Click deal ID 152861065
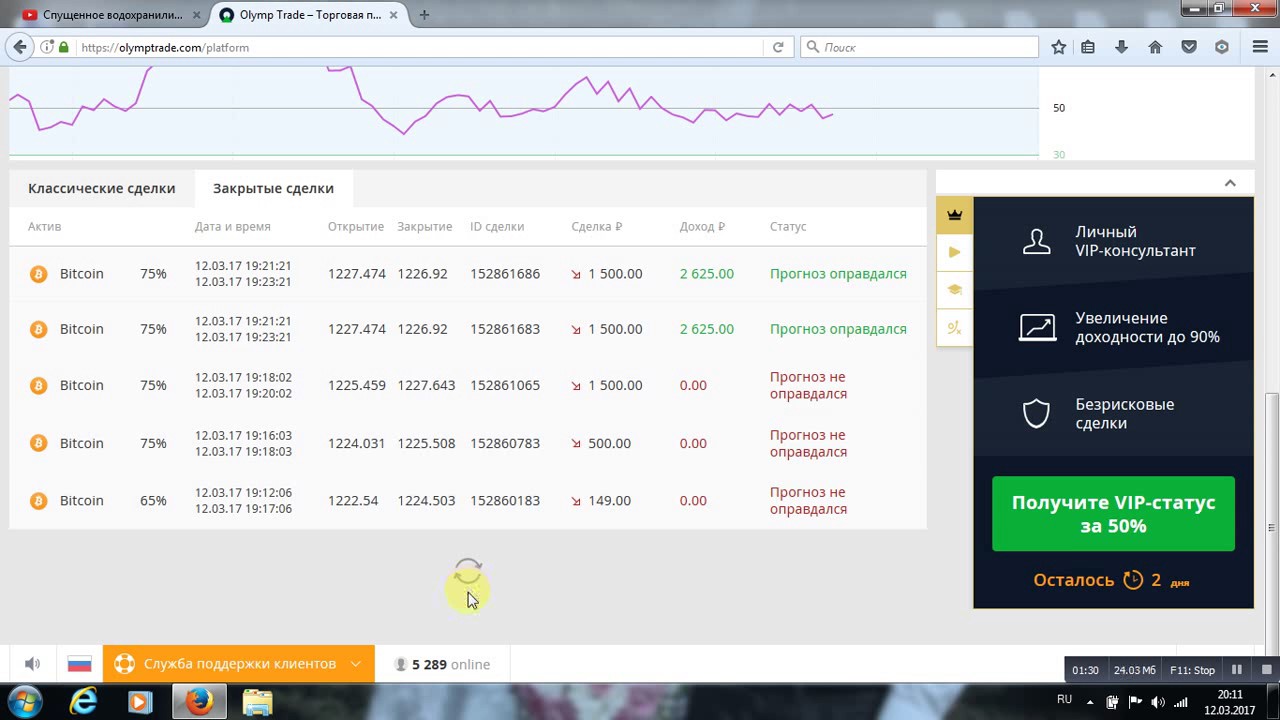The height and width of the screenshot is (720, 1280). [x=505, y=385]
